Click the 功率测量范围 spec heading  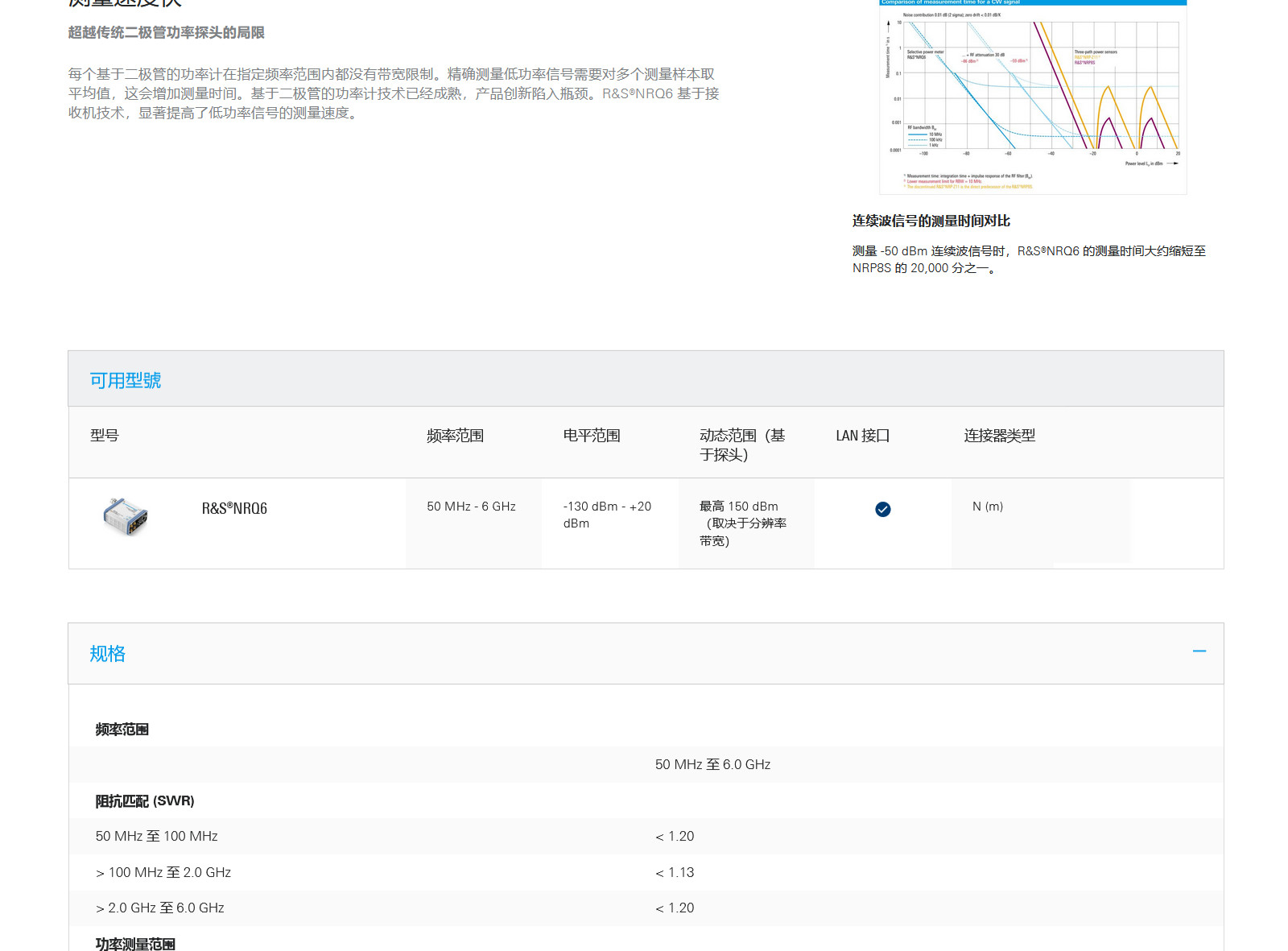click(x=135, y=944)
